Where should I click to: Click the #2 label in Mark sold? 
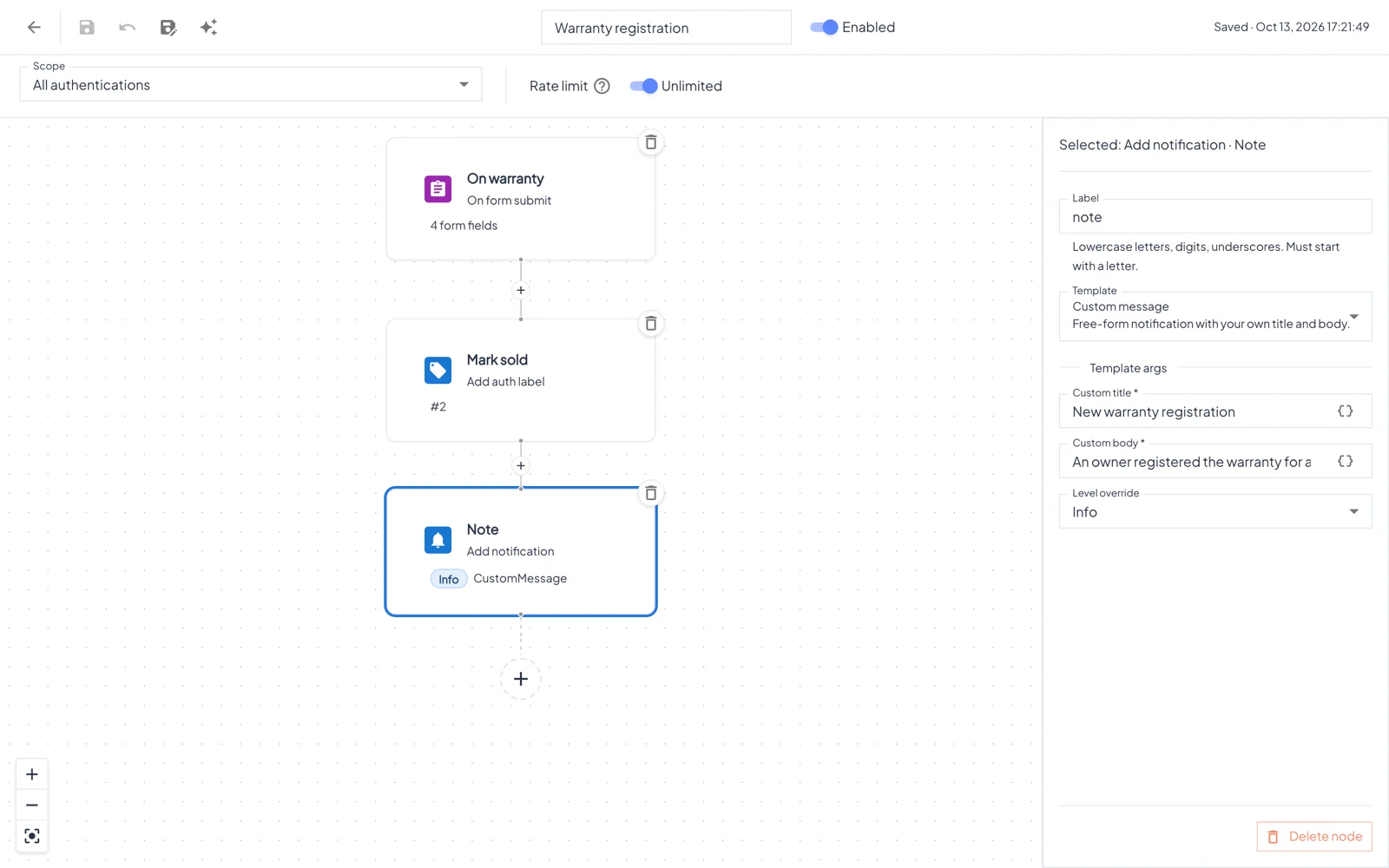click(438, 407)
